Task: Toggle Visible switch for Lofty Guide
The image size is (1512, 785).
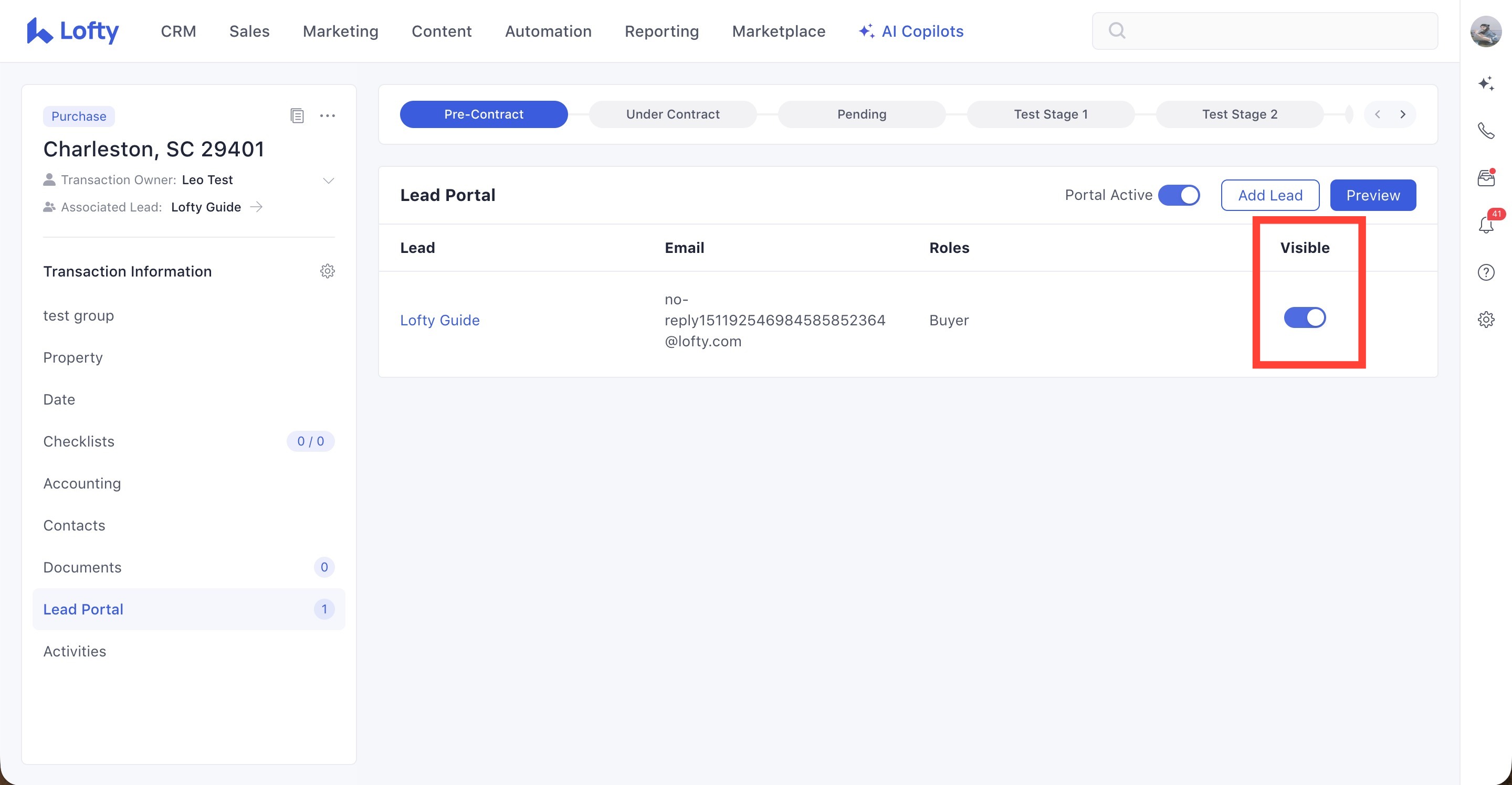Action: [1304, 318]
